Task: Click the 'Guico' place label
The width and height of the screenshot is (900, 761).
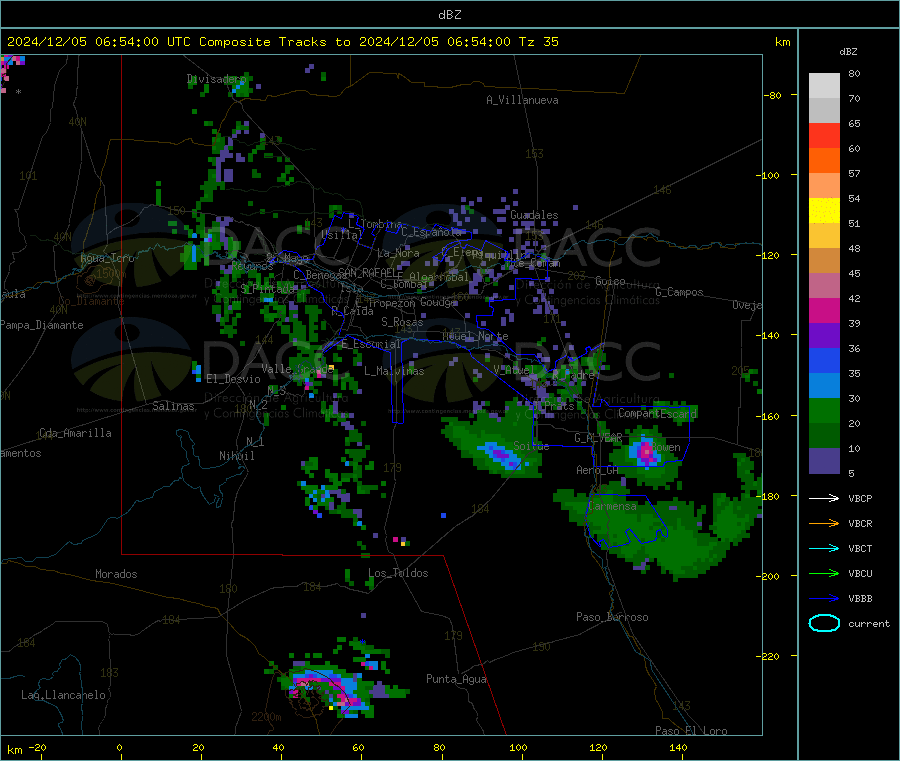Action: coord(610,281)
